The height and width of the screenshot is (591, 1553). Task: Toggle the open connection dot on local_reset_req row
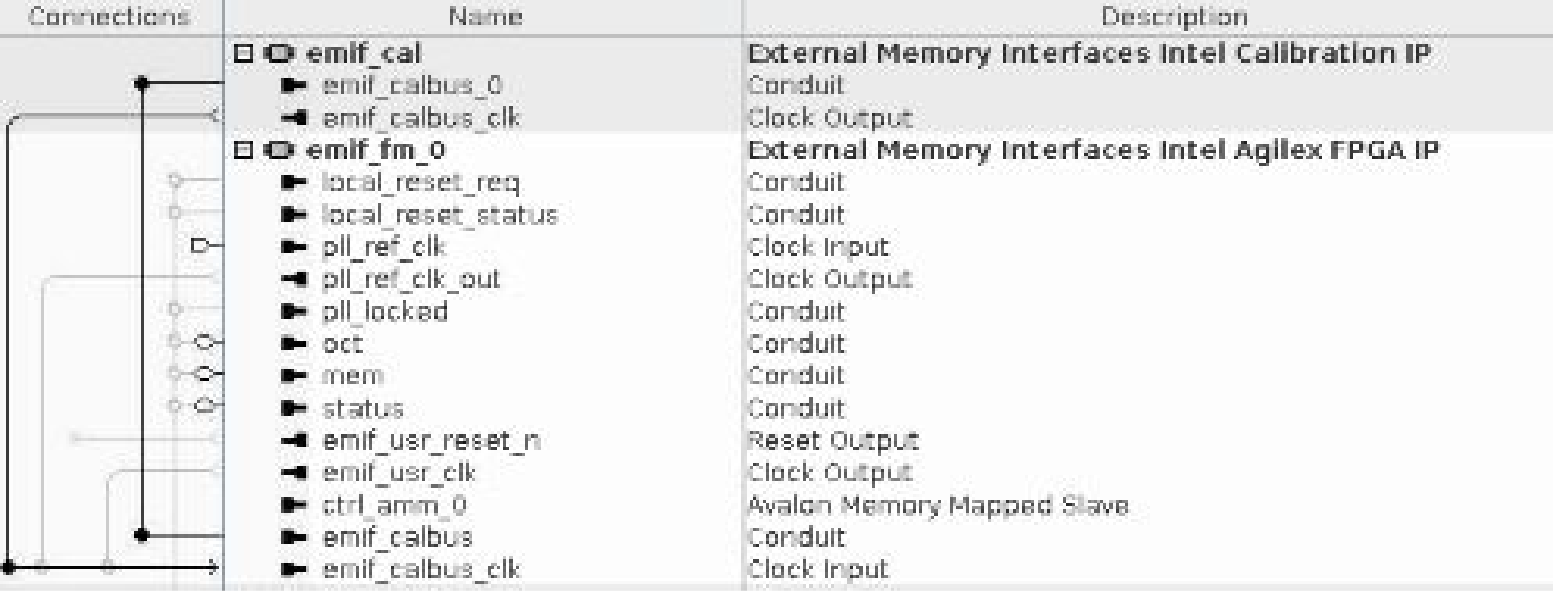pos(175,181)
